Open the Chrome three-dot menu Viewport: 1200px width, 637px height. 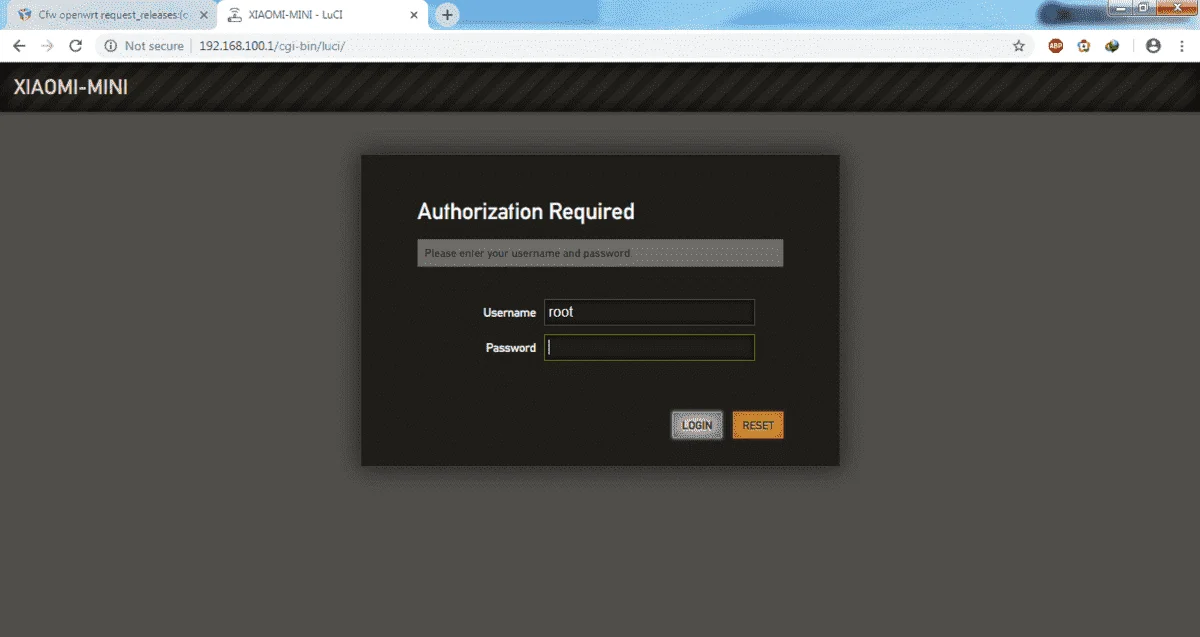click(x=1180, y=46)
